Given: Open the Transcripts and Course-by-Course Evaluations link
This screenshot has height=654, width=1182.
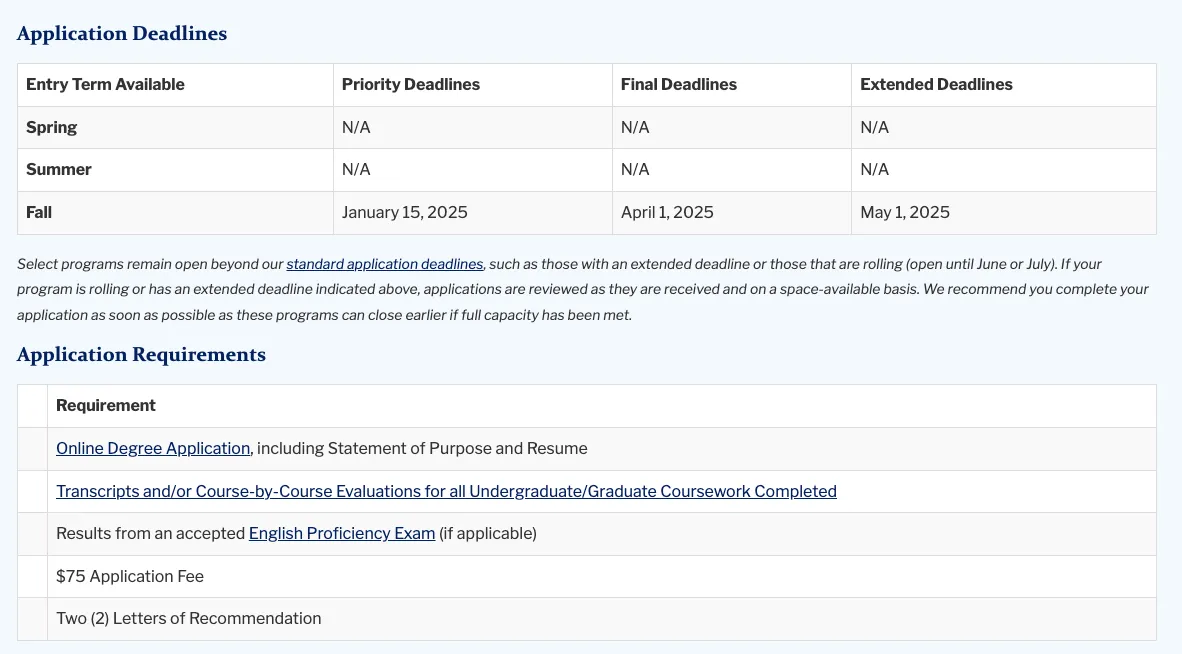Looking at the screenshot, I should point(446,492).
